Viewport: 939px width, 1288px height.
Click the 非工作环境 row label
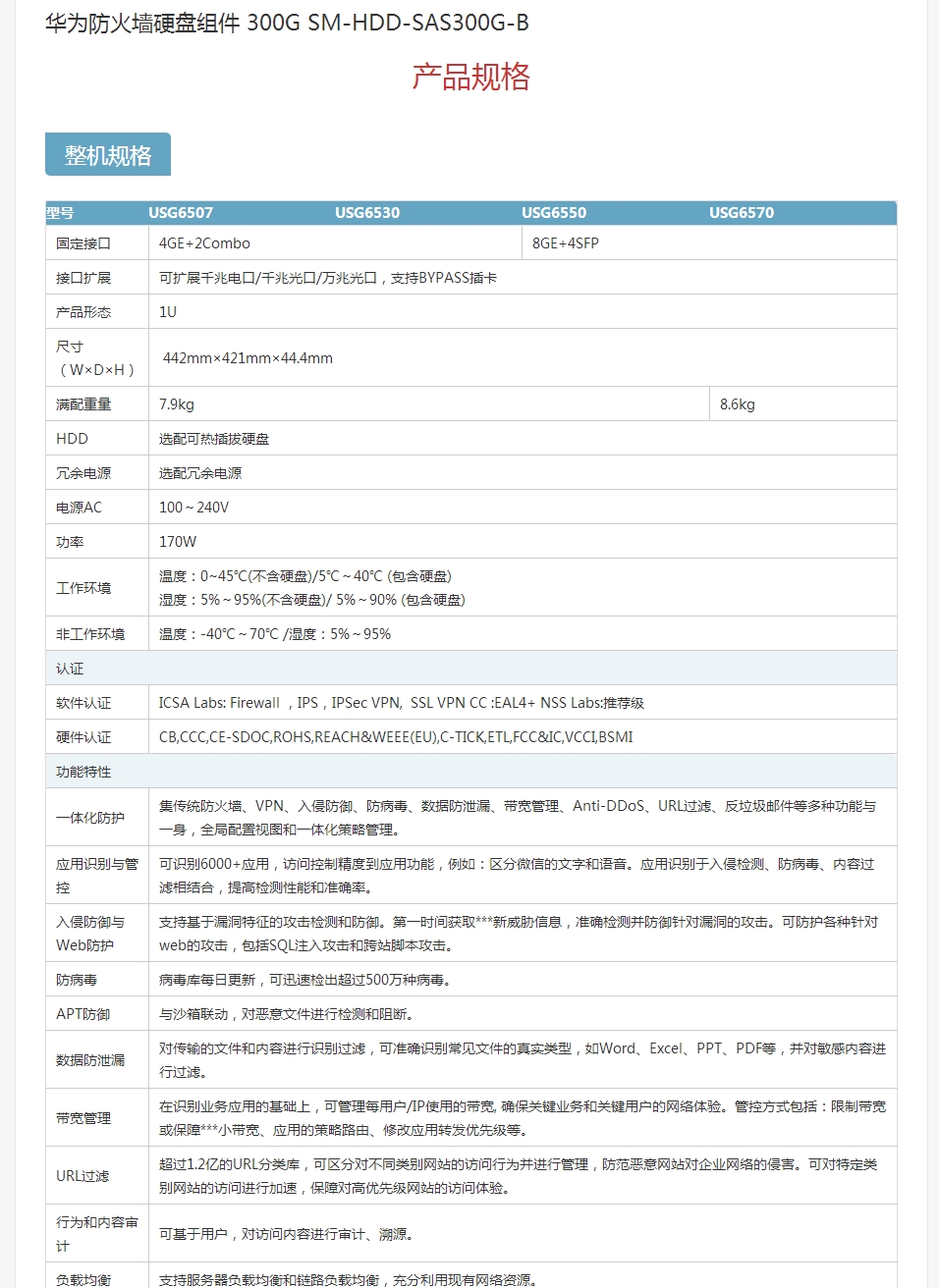point(90,634)
